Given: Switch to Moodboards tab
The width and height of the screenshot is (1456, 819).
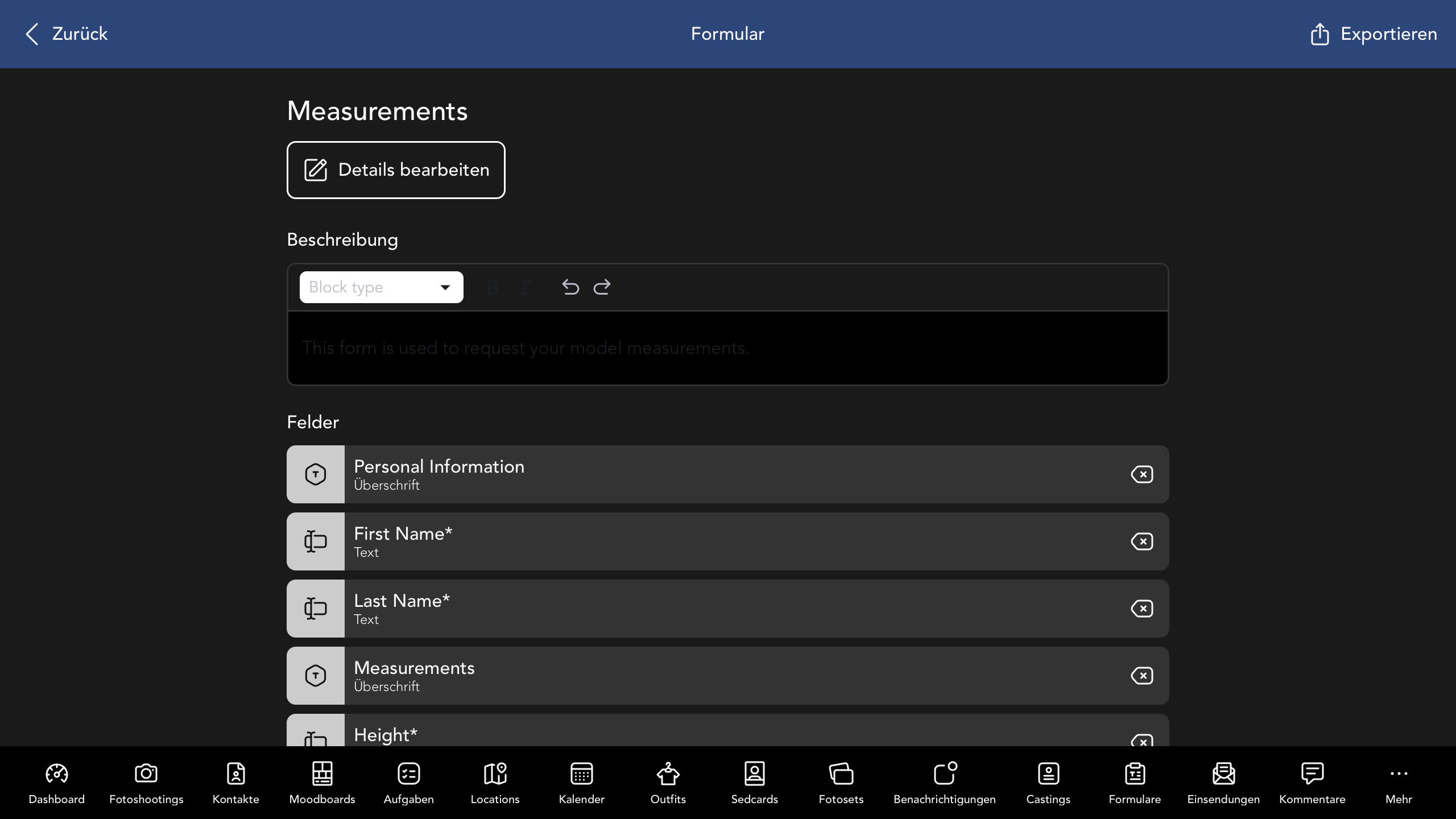Looking at the screenshot, I should coord(322,783).
